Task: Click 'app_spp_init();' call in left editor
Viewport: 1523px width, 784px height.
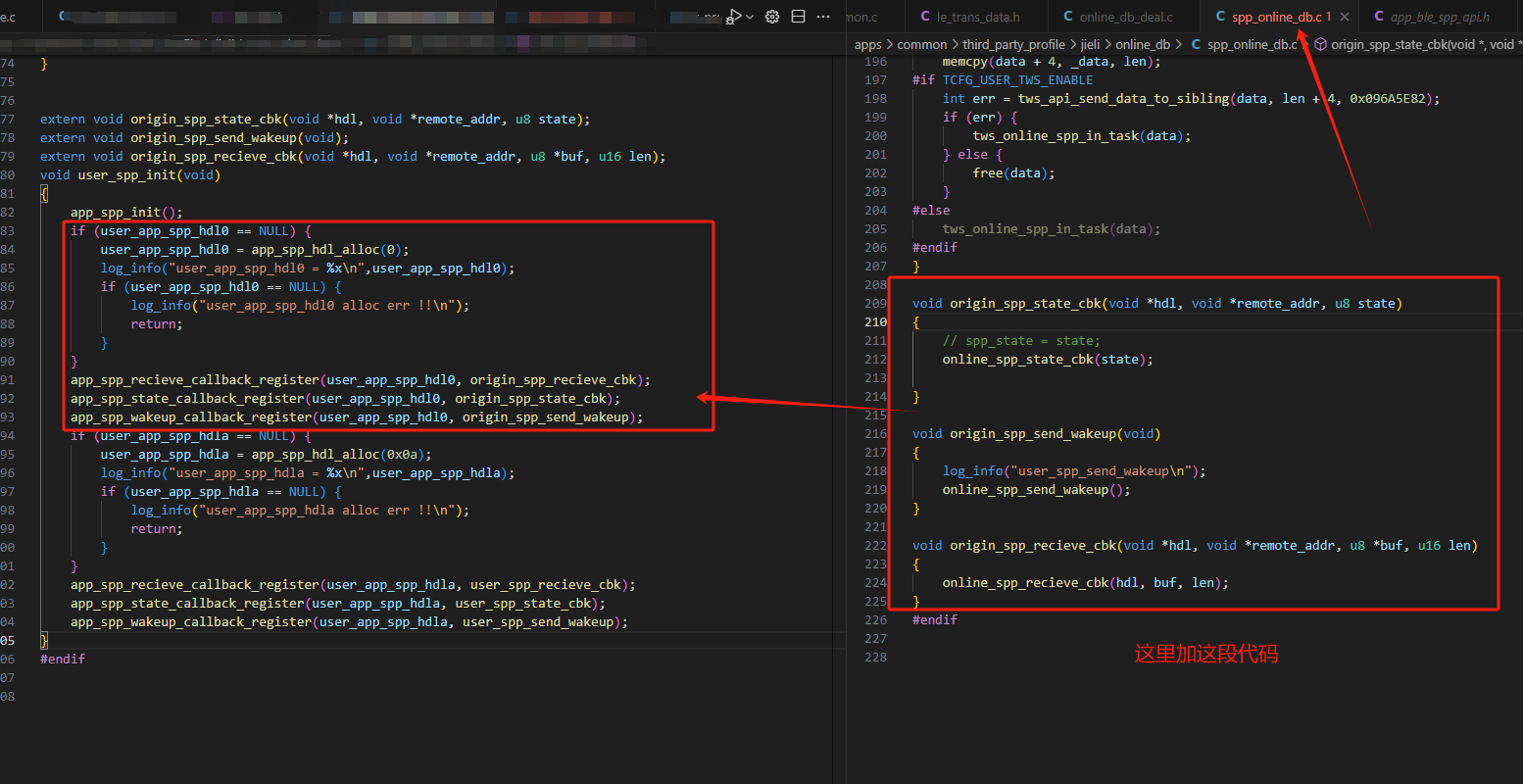Action: (x=126, y=213)
